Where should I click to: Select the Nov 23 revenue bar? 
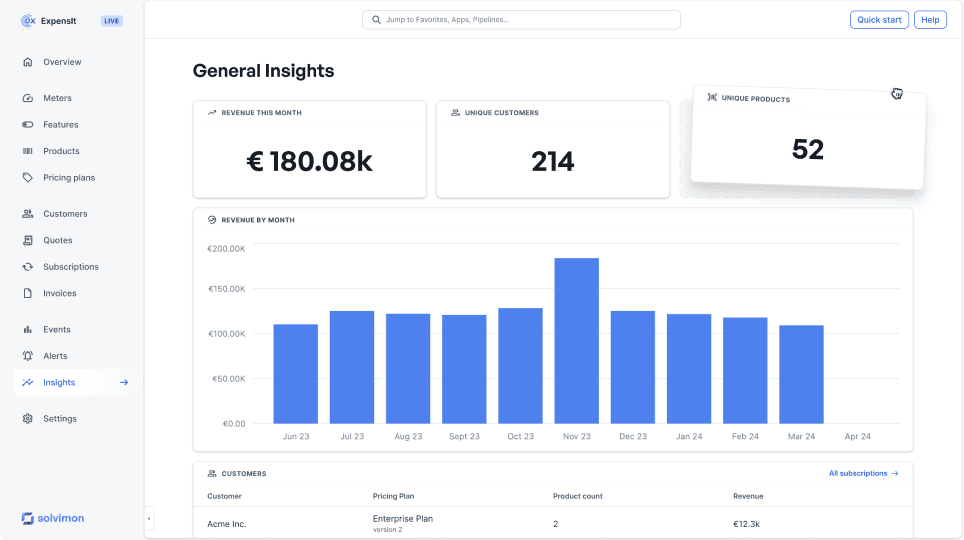coord(577,341)
